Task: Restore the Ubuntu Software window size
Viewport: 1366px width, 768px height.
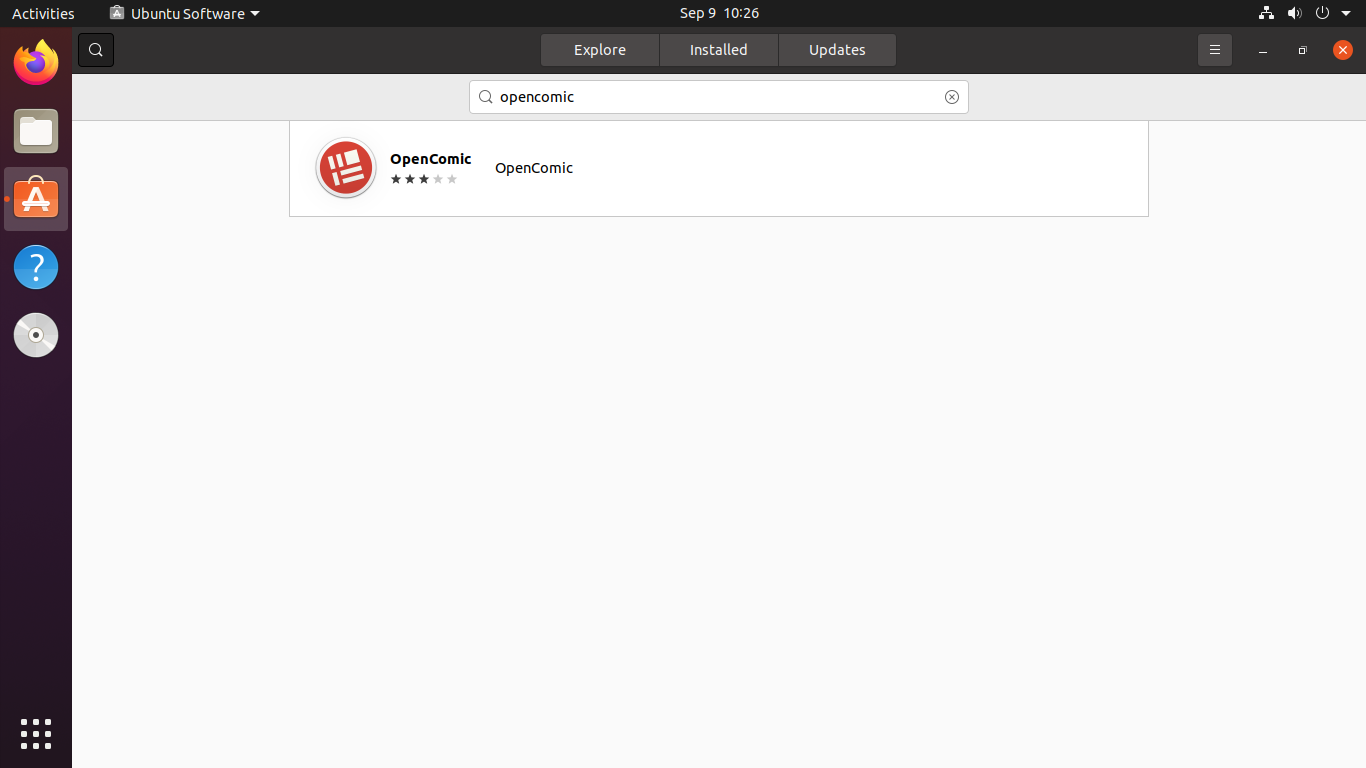Action: point(1302,50)
